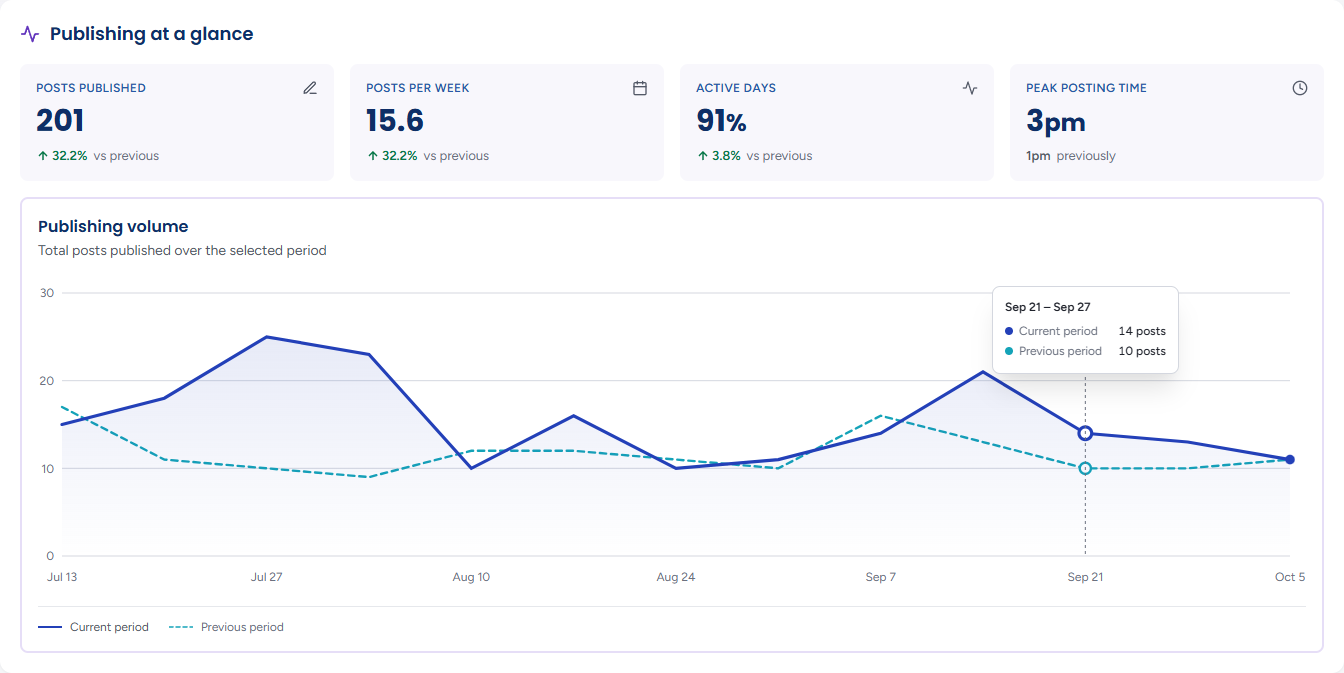Click the Oct 5 end point of the chart

coord(1290,460)
